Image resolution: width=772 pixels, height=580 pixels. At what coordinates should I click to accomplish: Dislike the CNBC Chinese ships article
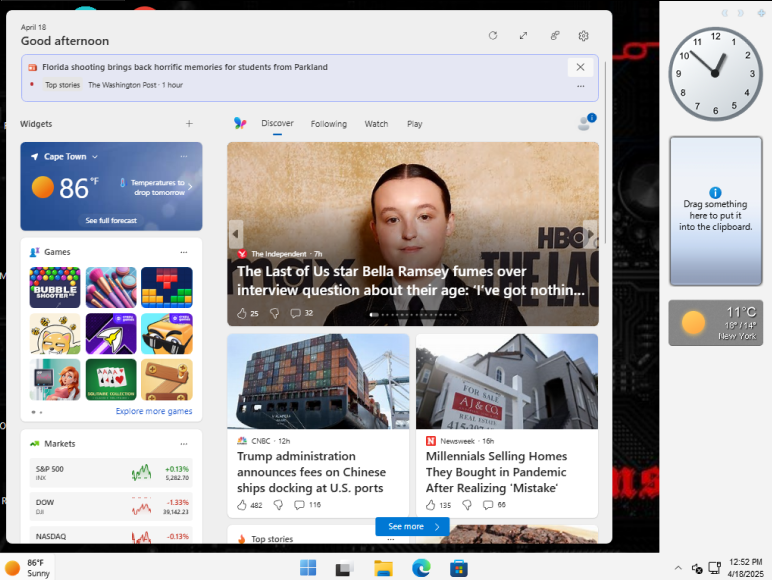click(278, 505)
